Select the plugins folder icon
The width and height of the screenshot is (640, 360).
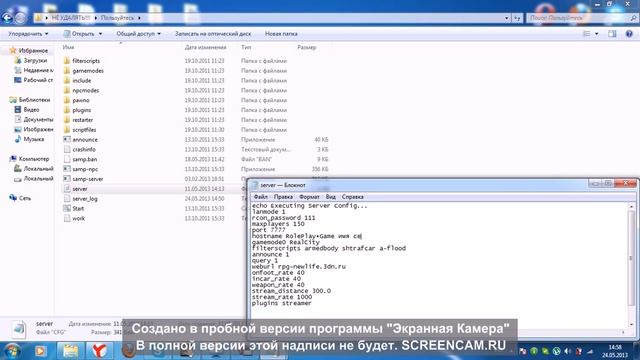point(67,110)
